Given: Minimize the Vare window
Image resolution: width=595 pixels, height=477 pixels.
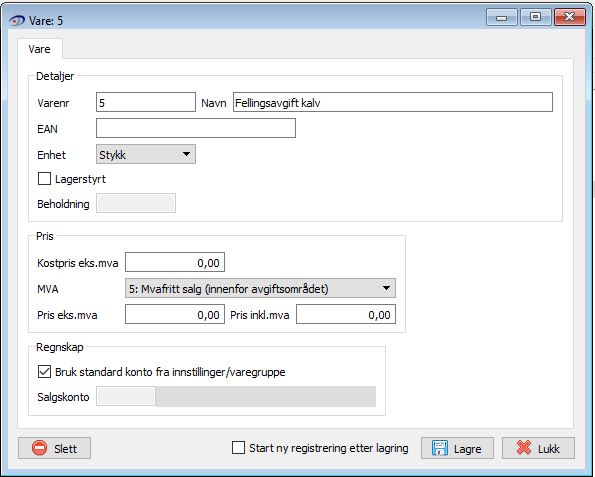Looking at the screenshot, I should tap(501, 17).
